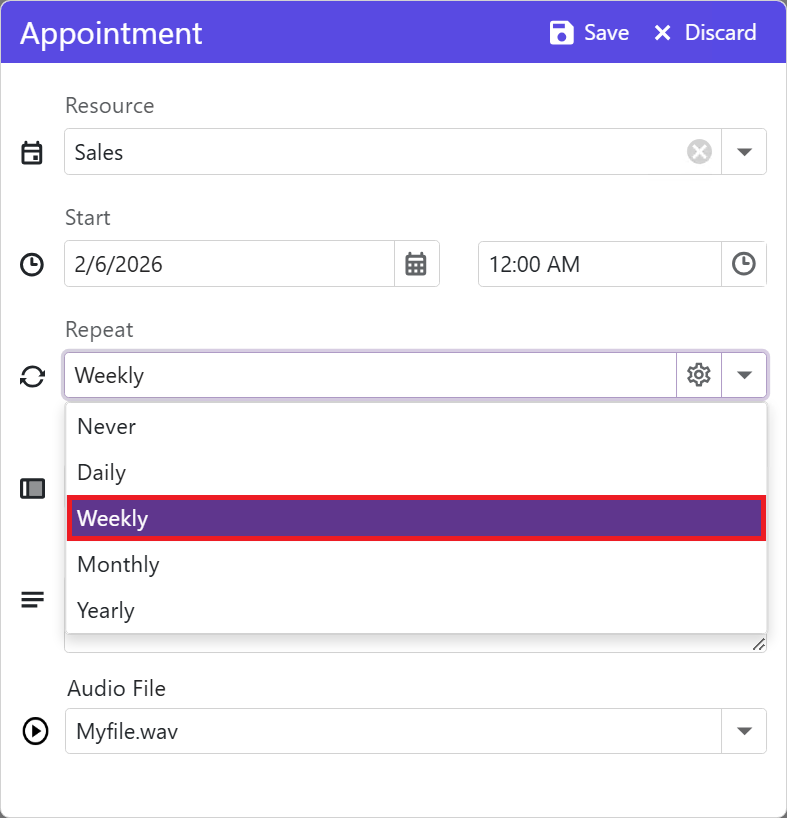787x818 pixels.
Task: Discard the appointment changes
Action: (705, 33)
